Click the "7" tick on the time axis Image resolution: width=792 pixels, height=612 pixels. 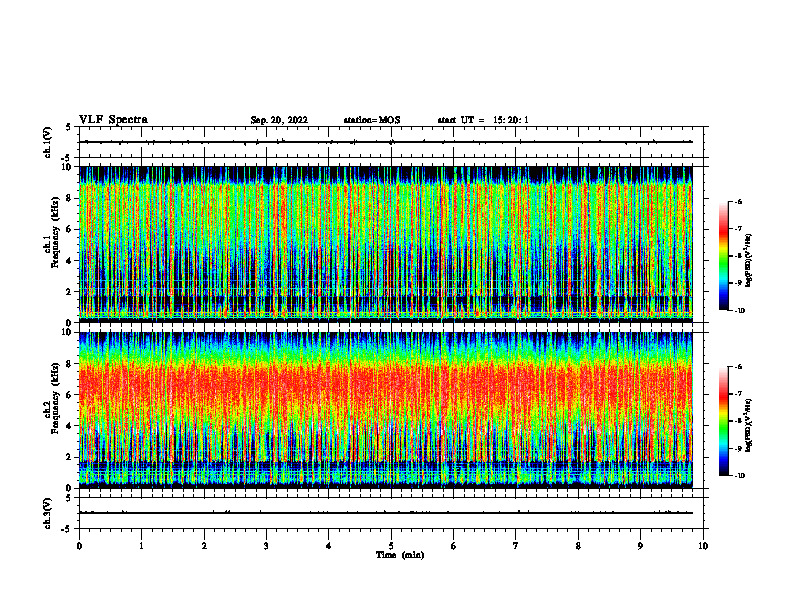point(516,546)
